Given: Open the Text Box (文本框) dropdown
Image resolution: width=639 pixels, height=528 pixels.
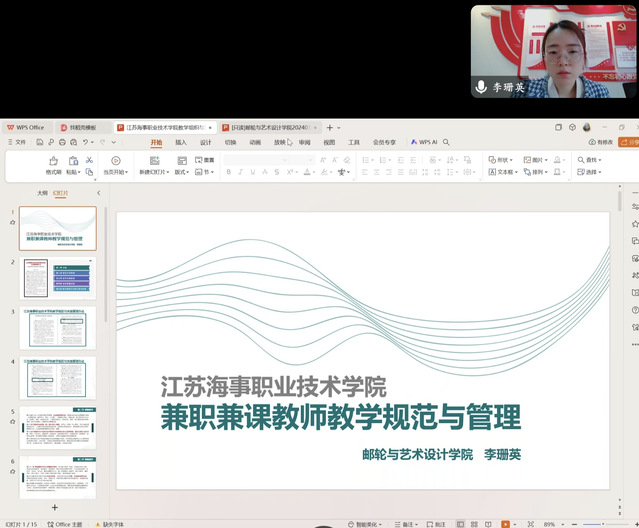Looking at the screenshot, I should tap(502, 172).
